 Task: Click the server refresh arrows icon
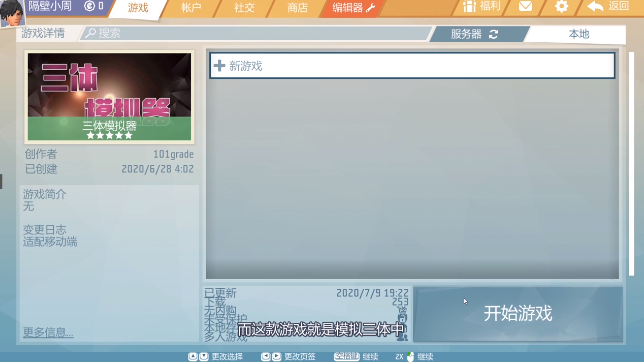click(494, 34)
